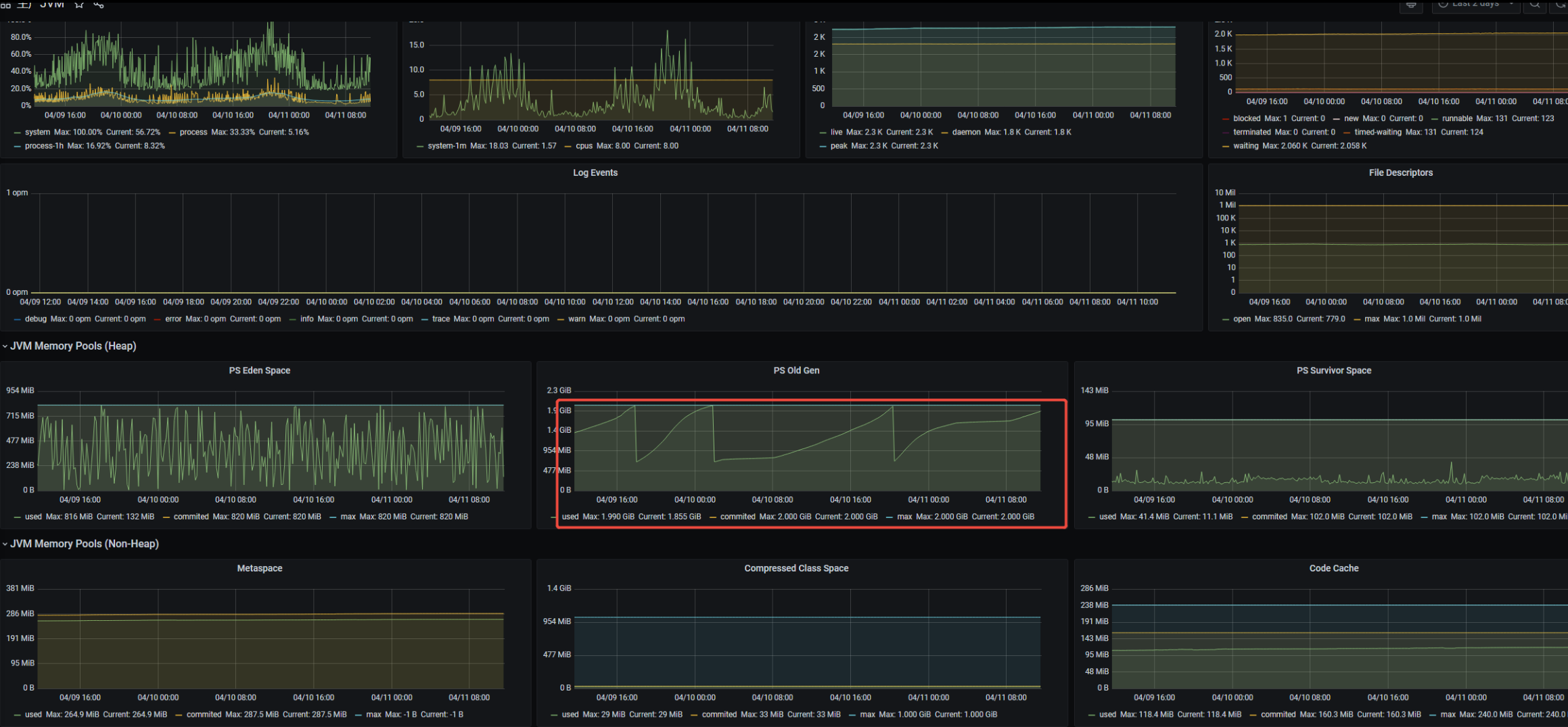
Task: Toggle the open series in File Descriptors legend
Action: (x=1242, y=319)
